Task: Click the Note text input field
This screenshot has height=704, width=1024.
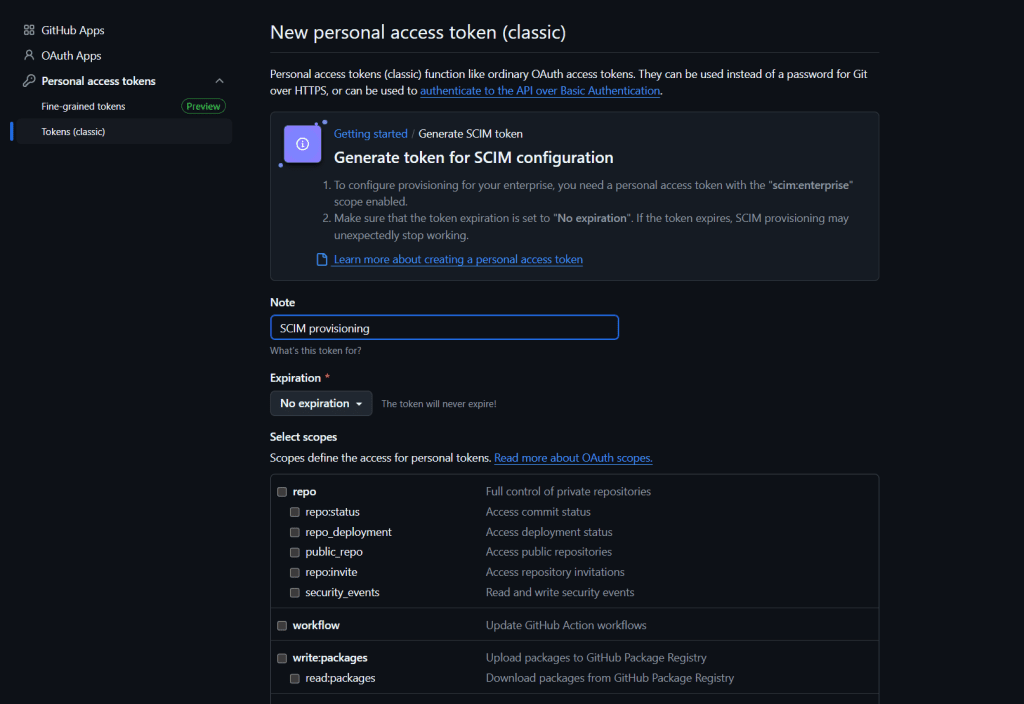Action: tap(444, 328)
